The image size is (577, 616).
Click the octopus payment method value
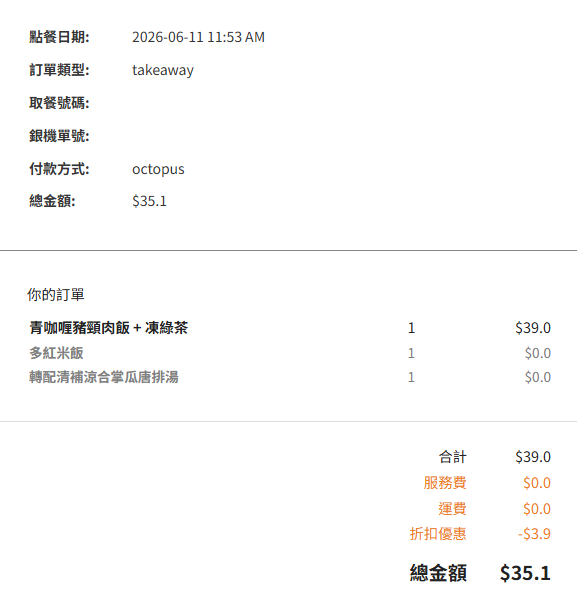pyautogui.click(x=158, y=169)
